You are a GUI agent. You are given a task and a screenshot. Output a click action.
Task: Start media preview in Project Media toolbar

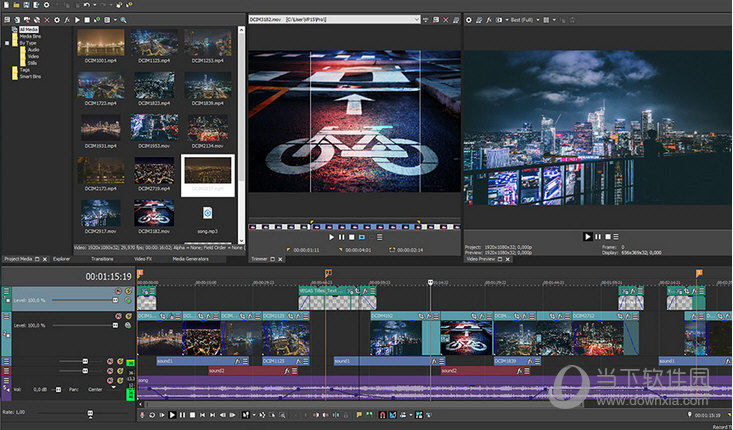pos(77,20)
